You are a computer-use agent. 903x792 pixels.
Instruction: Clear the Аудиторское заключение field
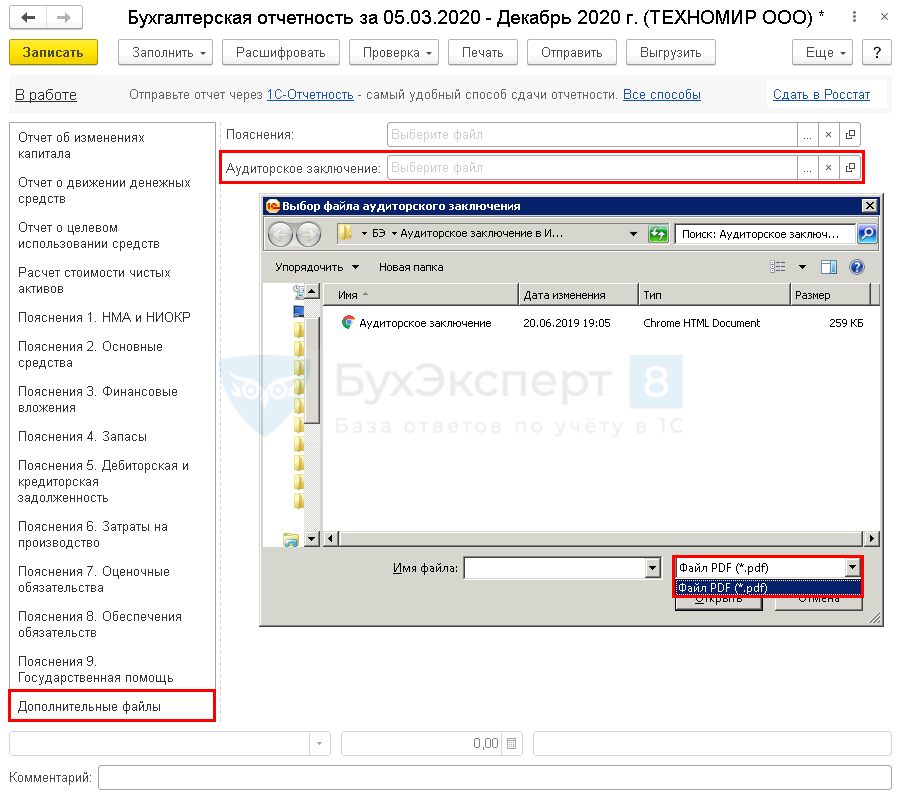tap(828, 168)
